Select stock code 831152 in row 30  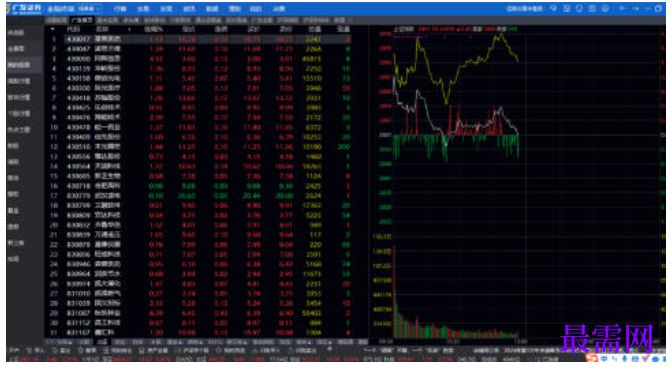point(78,323)
